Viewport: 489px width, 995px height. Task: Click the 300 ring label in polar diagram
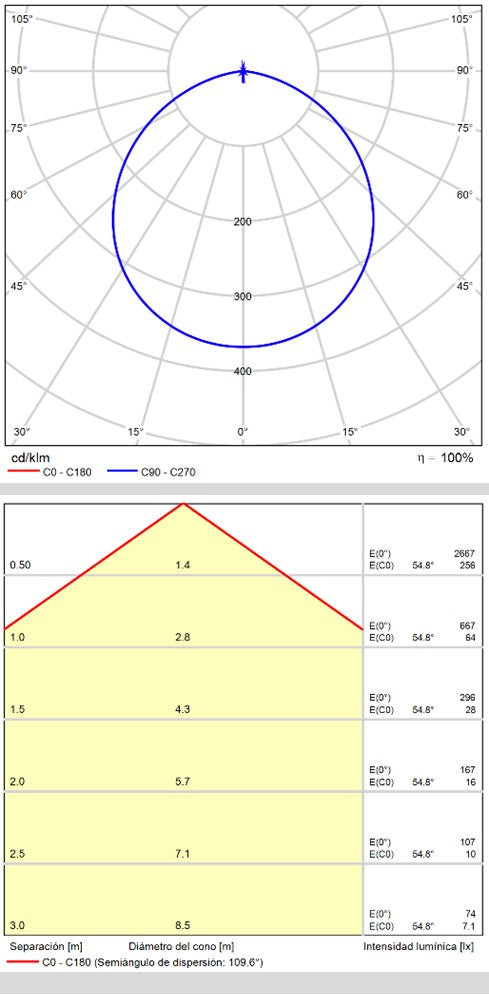243,296
